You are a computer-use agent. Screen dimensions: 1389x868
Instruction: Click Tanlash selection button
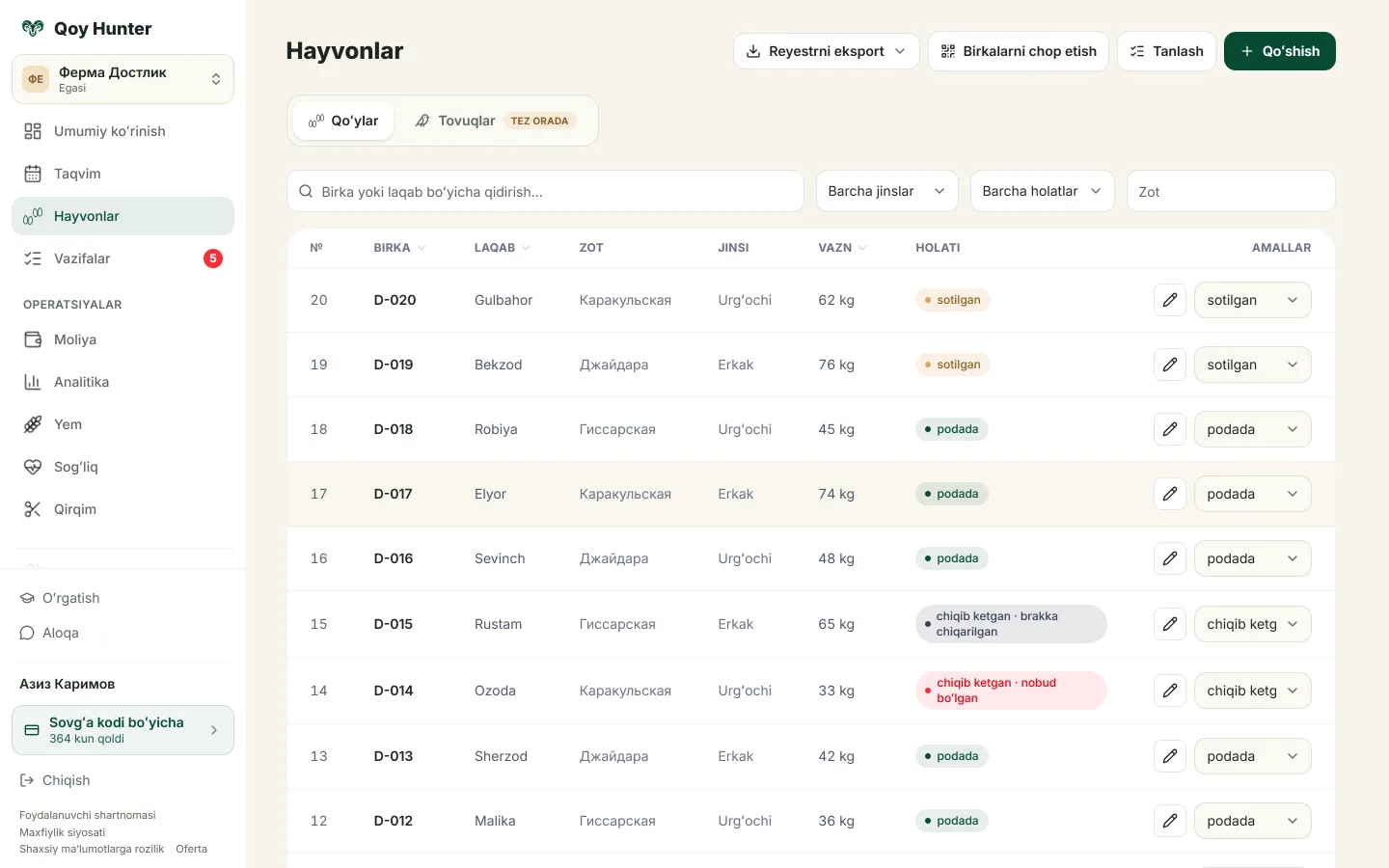tap(1166, 51)
